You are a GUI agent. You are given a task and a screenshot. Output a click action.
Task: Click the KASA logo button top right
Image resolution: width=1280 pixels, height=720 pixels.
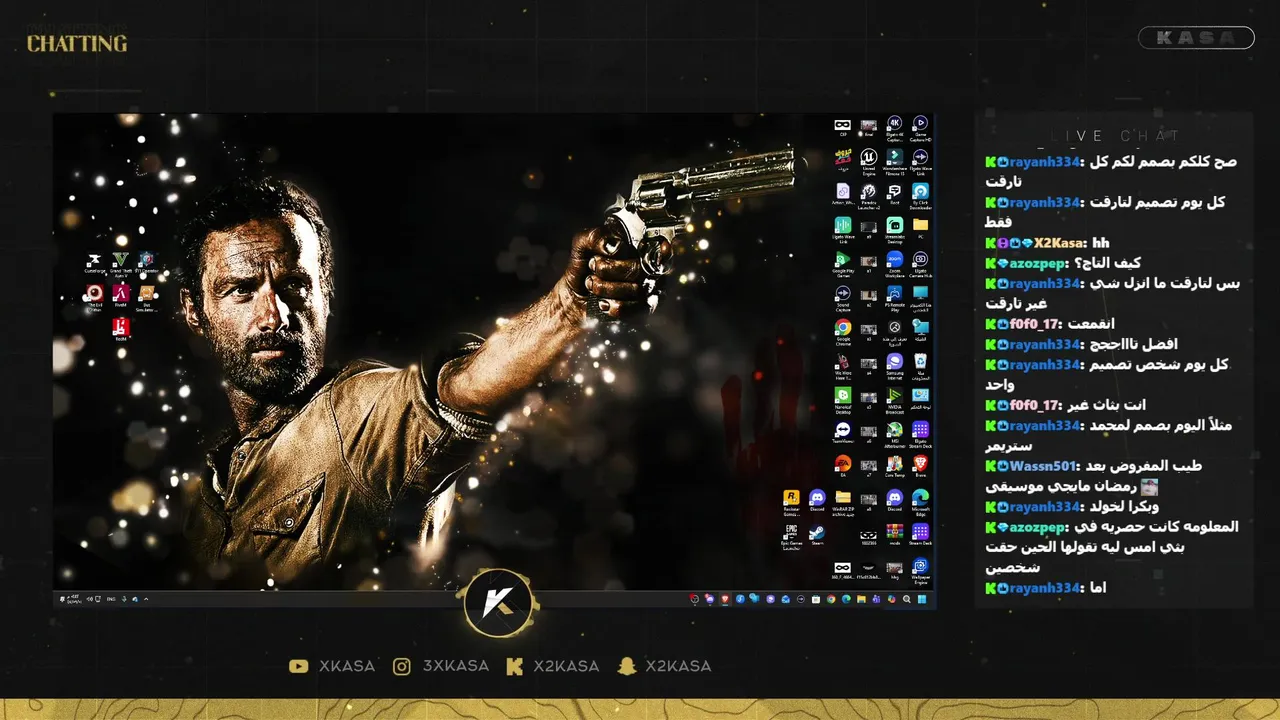point(1196,38)
